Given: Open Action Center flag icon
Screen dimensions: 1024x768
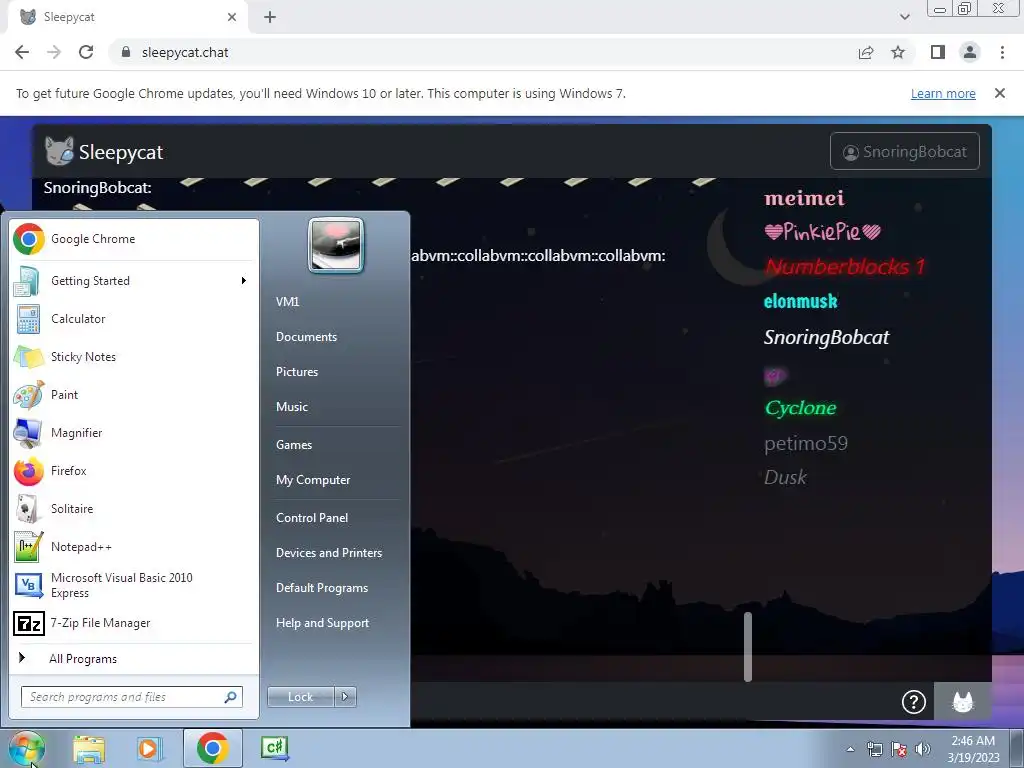Looking at the screenshot, I should pyautogui.click(x=899, y=749).
